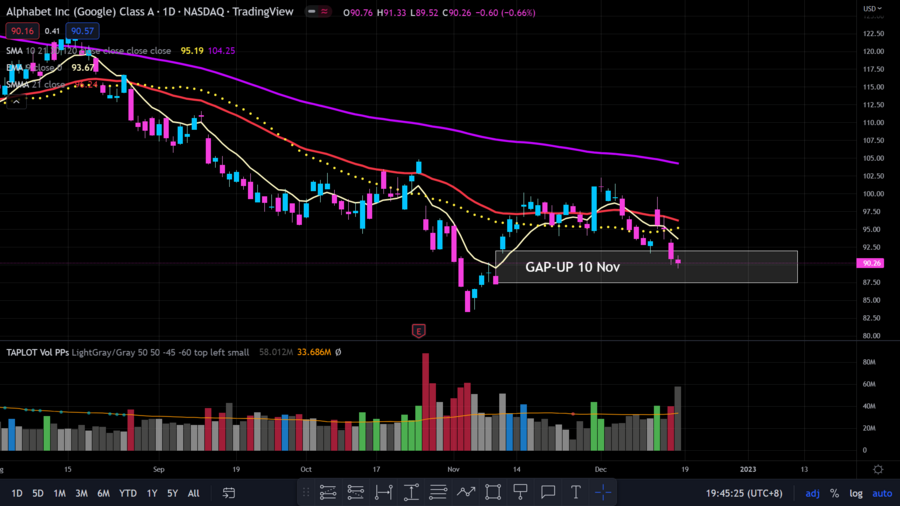This screenshot has height=506, width=900.
Task: Select the first horizontal lines drawing tool
Action: [x=328, y=492]
